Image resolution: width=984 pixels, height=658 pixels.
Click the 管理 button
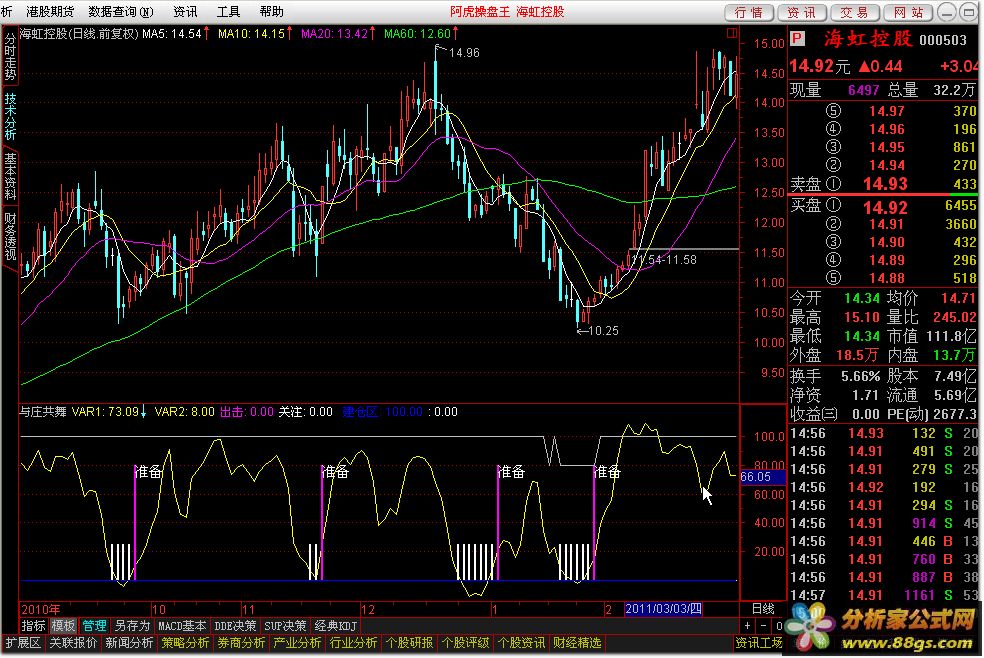(94, 625)
